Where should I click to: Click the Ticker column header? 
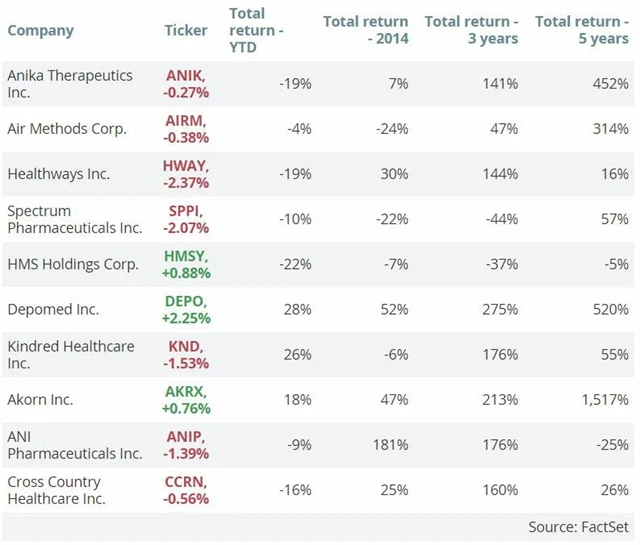coord(186,30)
